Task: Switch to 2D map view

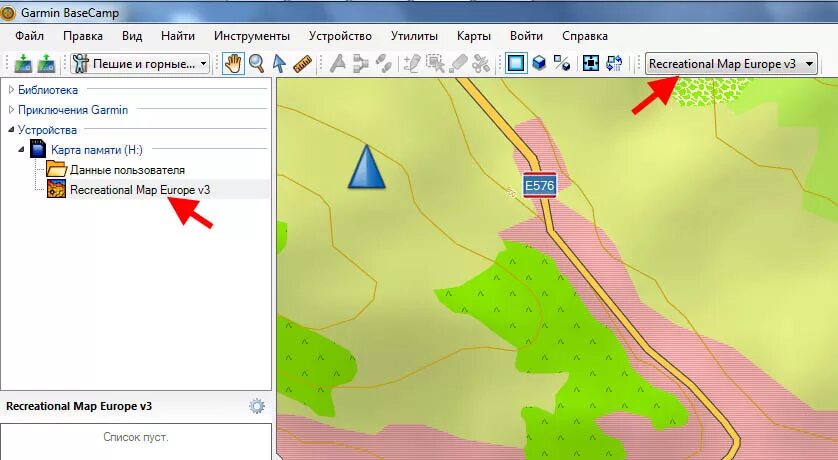Action: click(516, 64)
